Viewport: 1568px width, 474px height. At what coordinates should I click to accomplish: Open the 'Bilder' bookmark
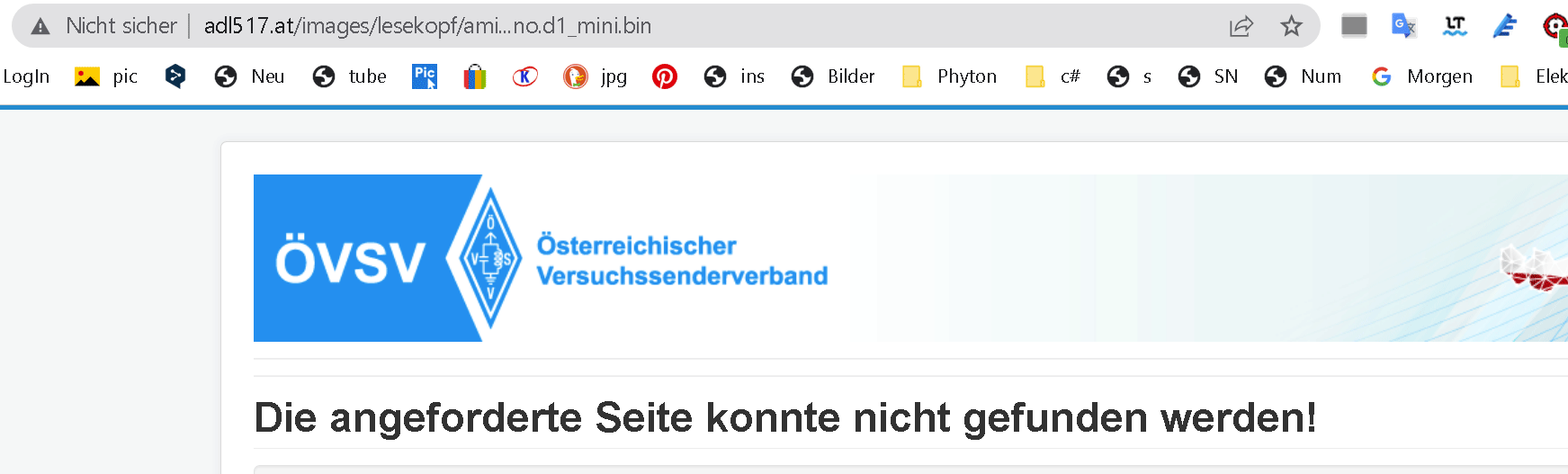point(833,76)
